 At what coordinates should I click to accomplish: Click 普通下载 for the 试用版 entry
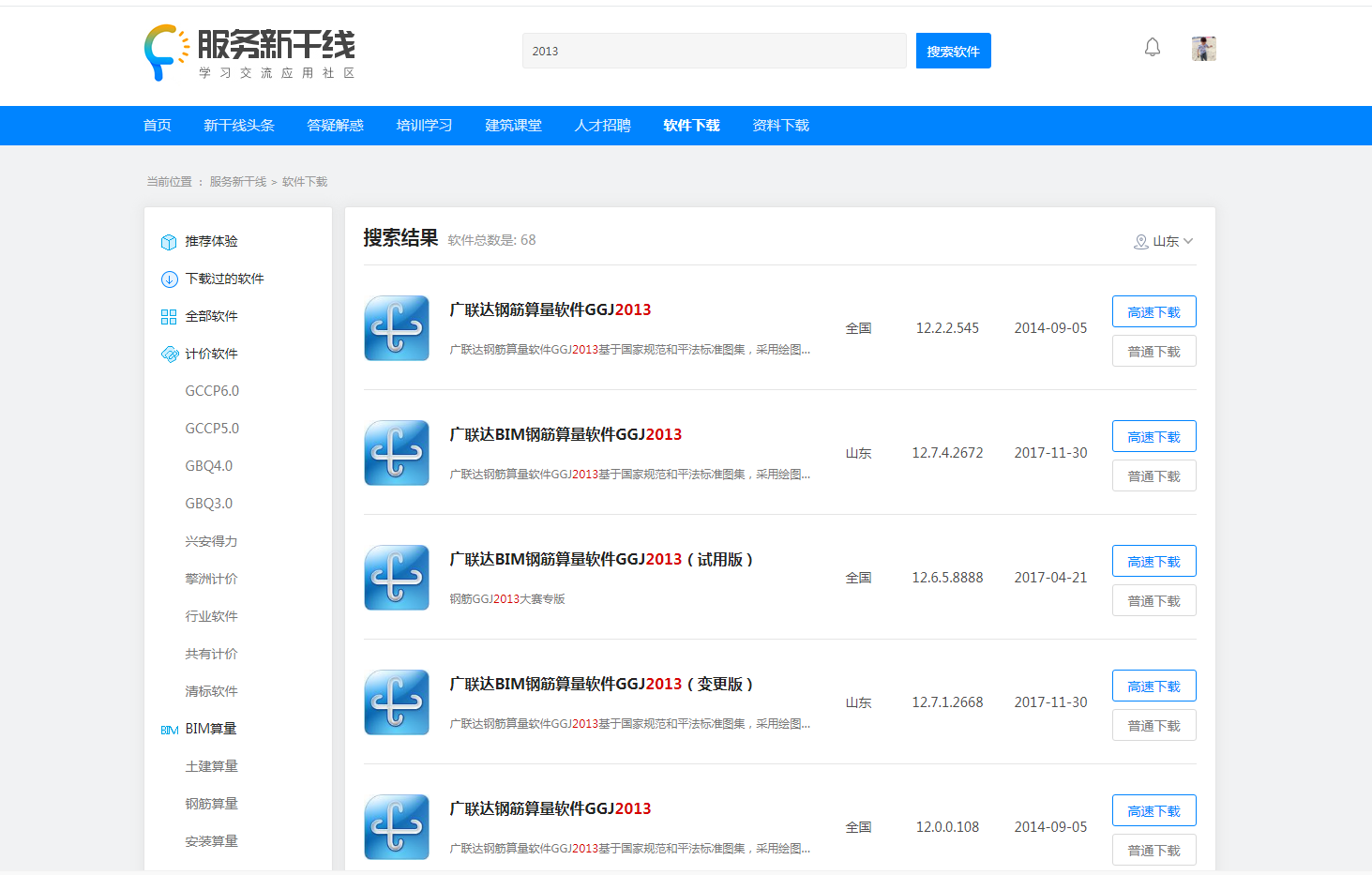click(x=1154, y=600)
